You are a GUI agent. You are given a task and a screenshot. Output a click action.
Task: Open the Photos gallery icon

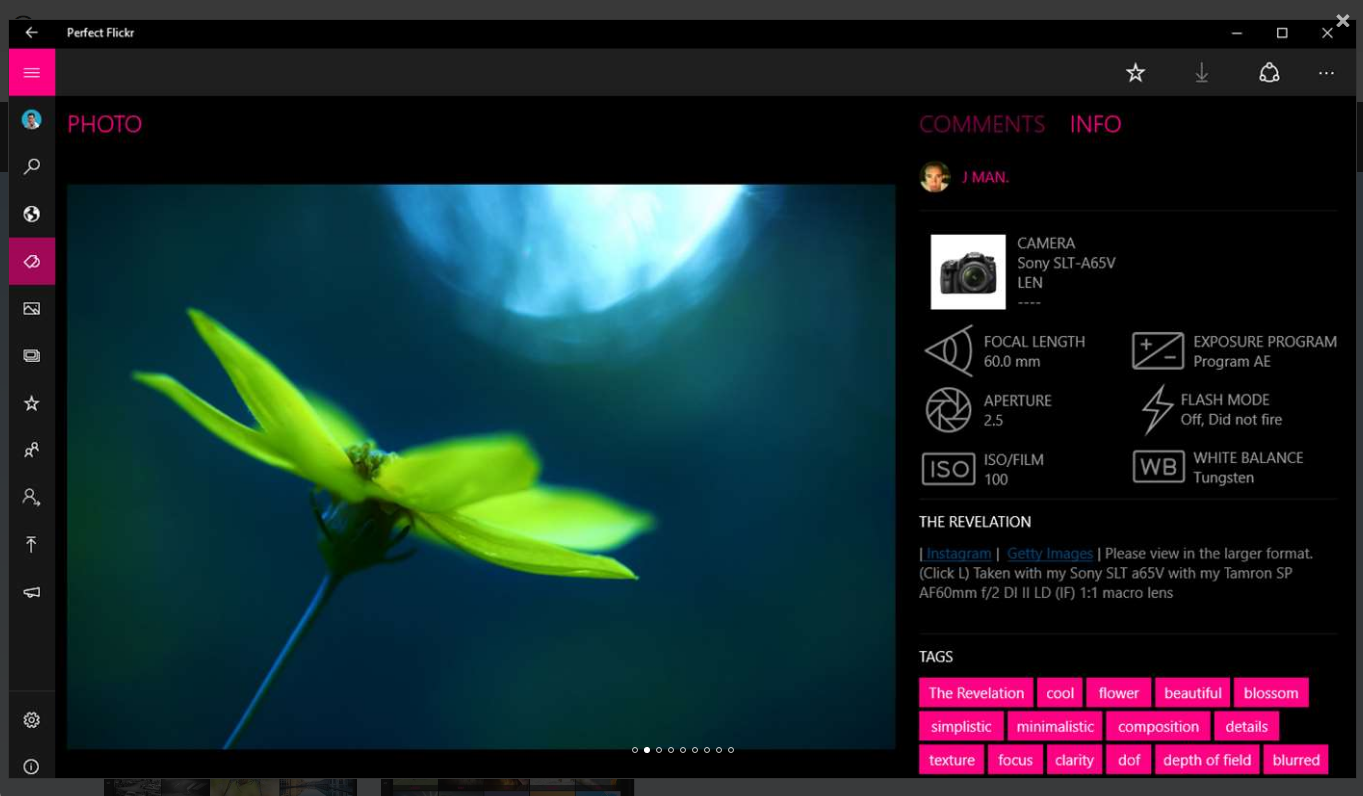31,308
